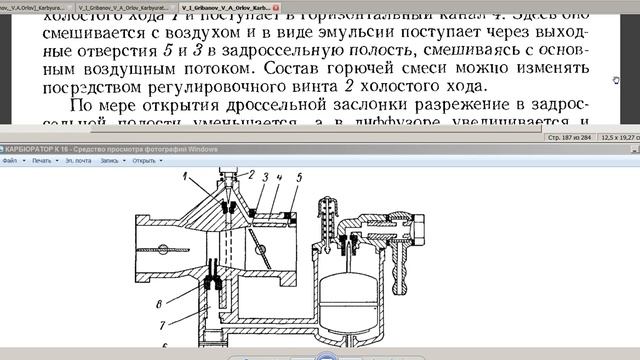This screenshot has height=360, width=640.
Task: Open the Печать menu in Photo Viewer
Action: point(42,161)
